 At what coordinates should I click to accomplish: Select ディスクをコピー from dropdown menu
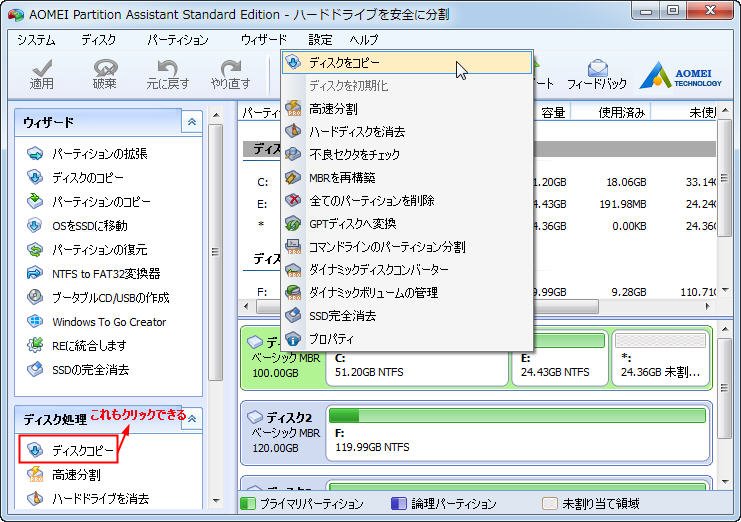(407, 63)
